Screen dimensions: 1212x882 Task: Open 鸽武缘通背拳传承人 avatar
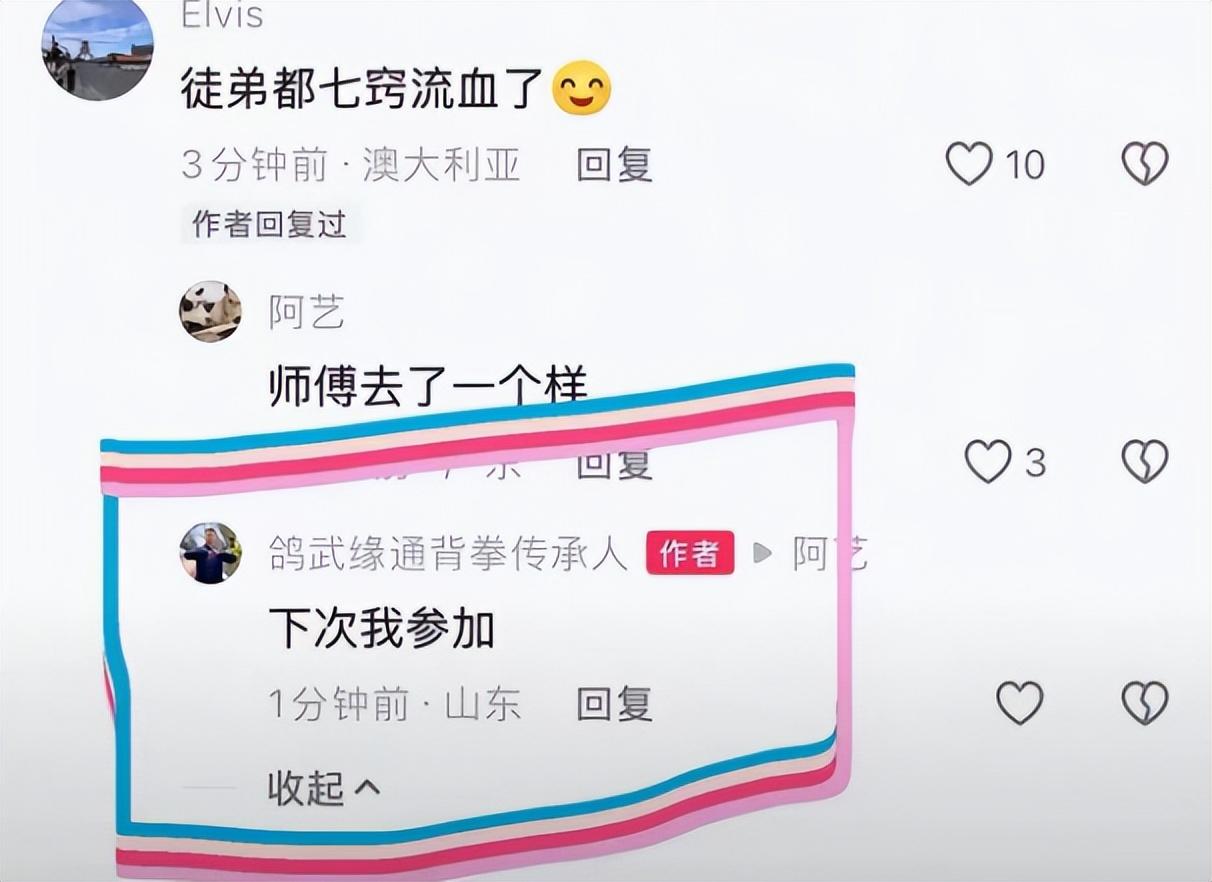pyautogui.click(x=210, y=553)
